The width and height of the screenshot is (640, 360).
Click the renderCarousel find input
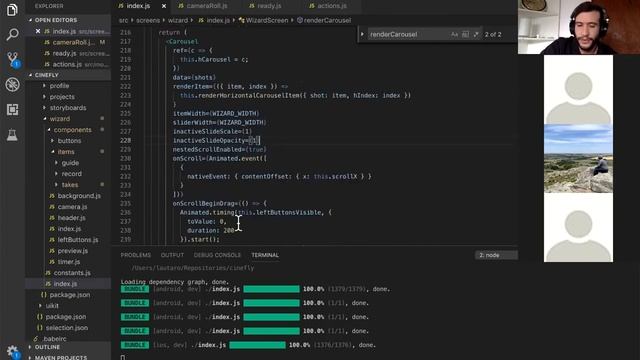[408, 34]
